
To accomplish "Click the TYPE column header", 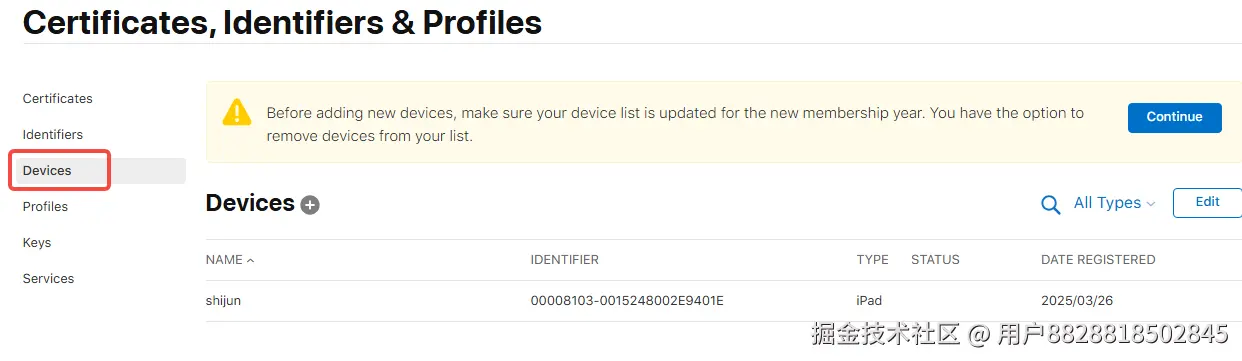I will [x=872, y=260].
